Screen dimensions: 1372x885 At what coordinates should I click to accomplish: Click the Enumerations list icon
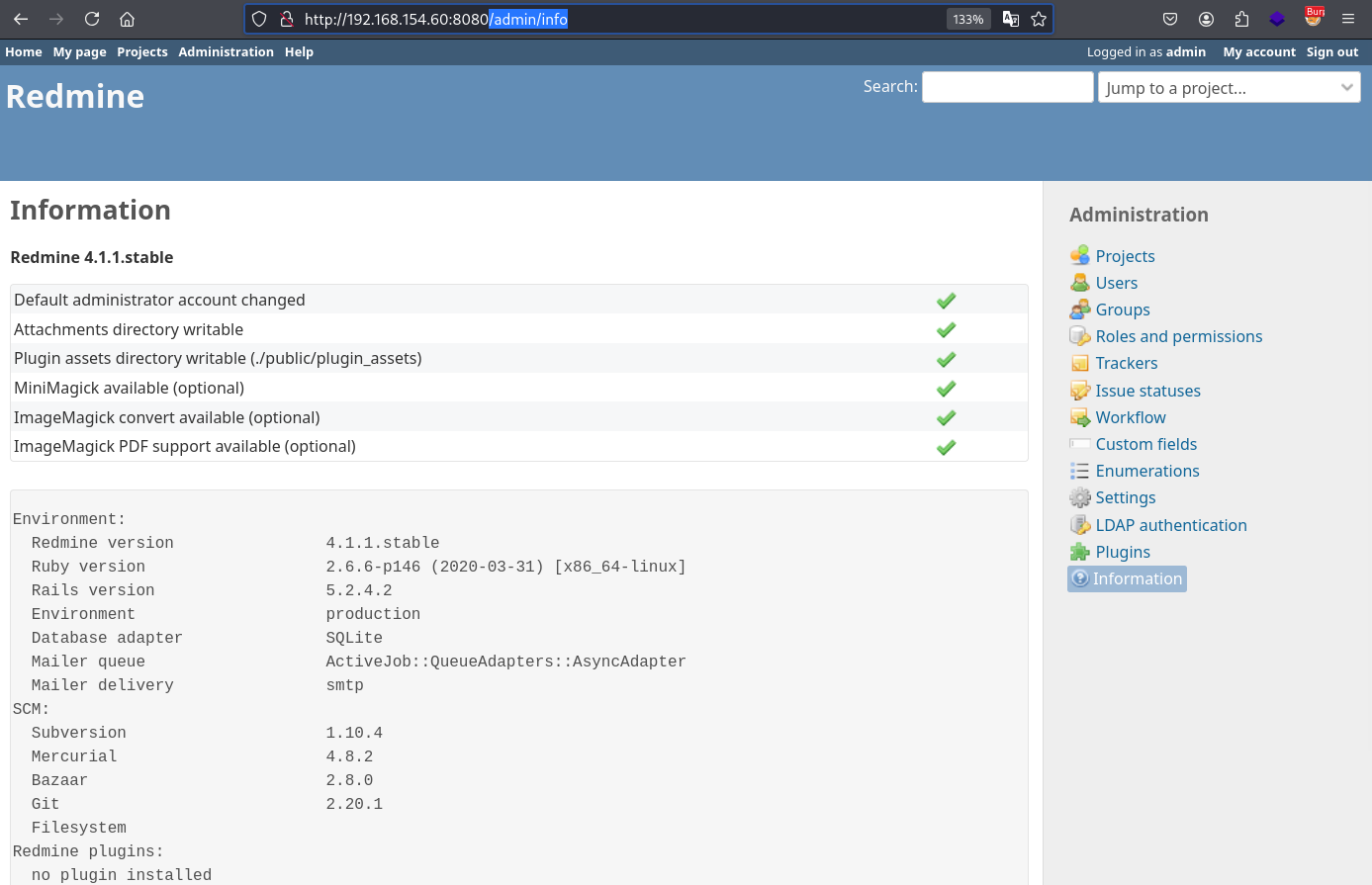pyautogui.click(x=1080, y=471)
